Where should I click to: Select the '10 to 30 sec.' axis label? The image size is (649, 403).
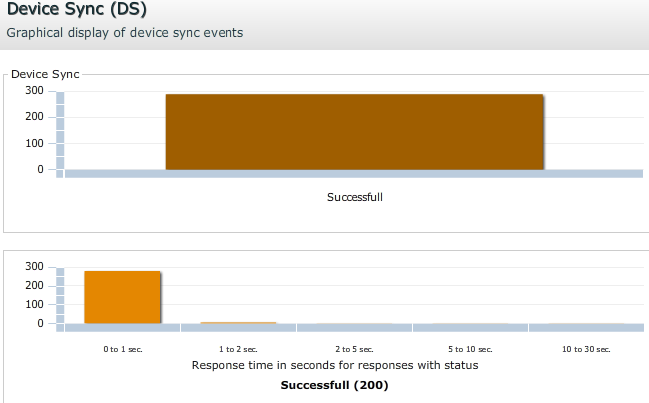[x=586, y=349]
